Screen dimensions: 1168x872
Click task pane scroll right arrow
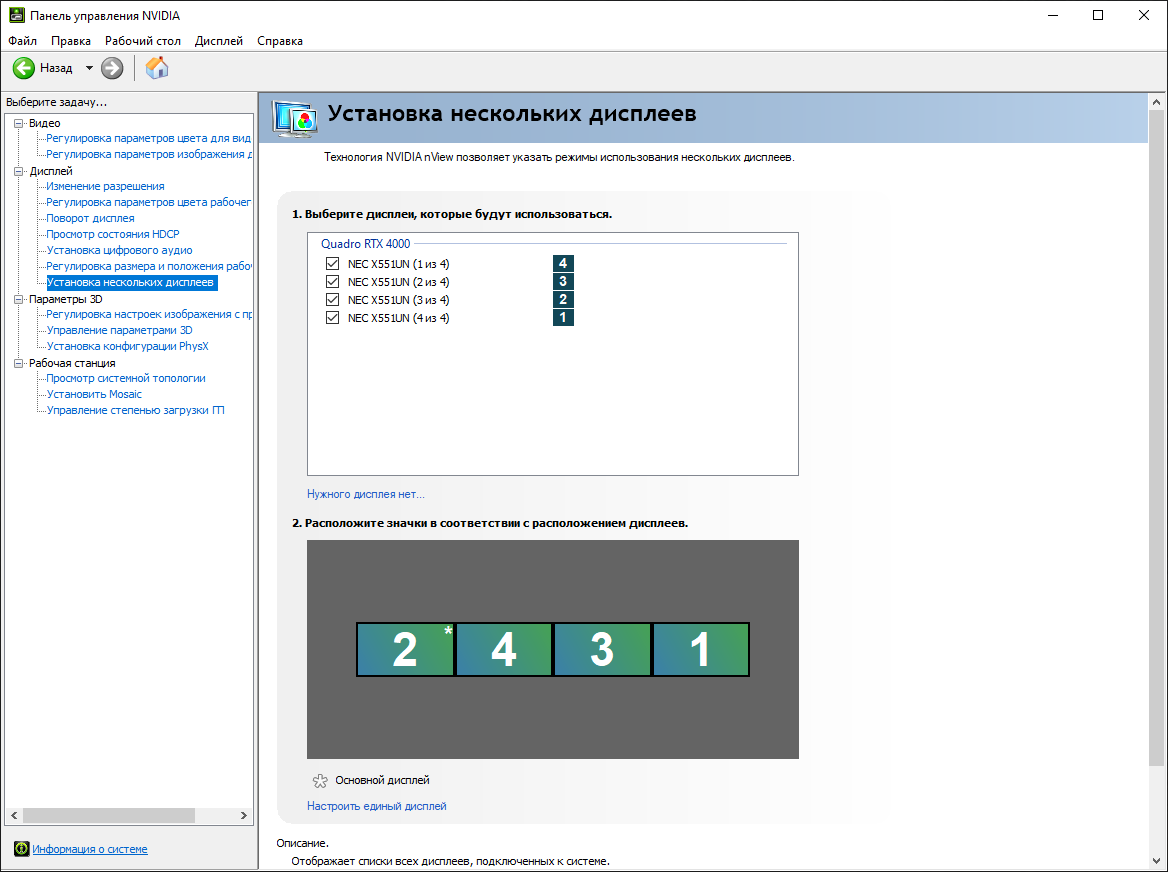coord(244,815)
